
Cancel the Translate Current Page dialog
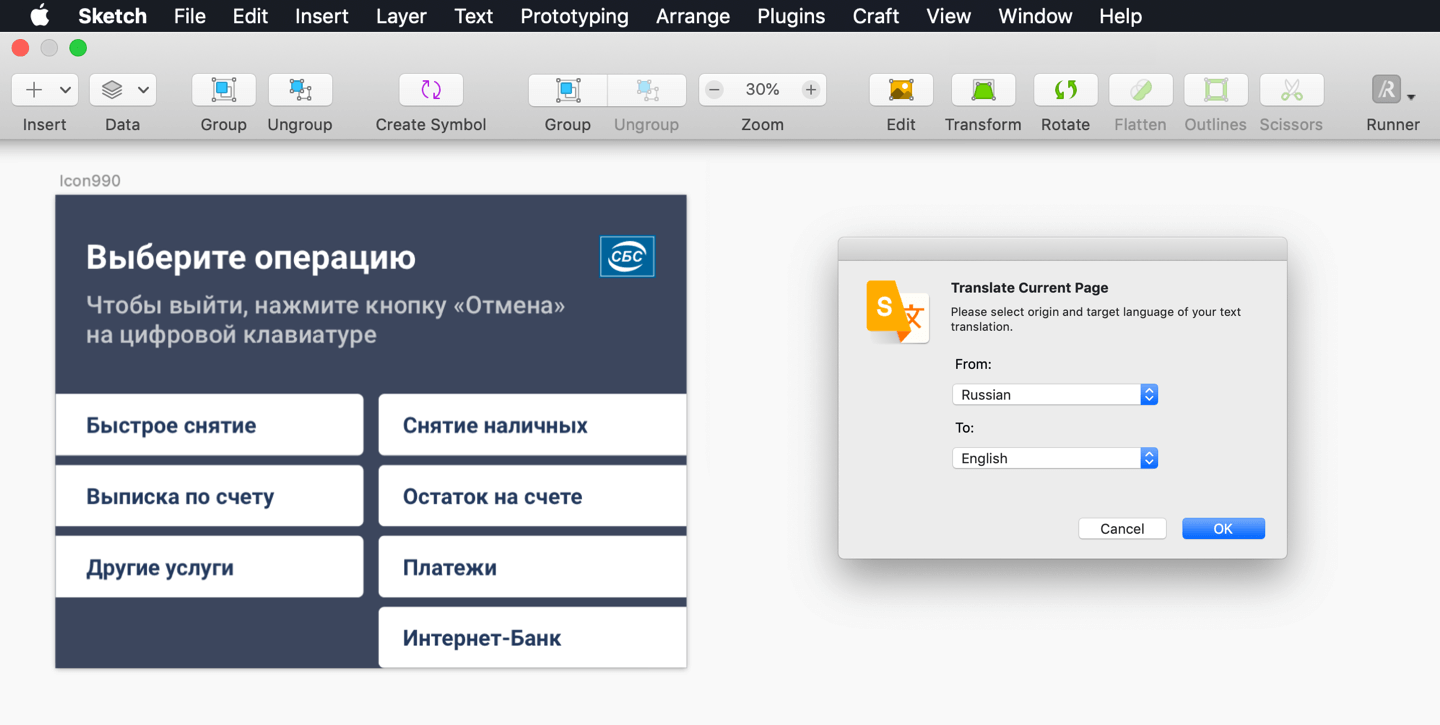[1121, 529]
